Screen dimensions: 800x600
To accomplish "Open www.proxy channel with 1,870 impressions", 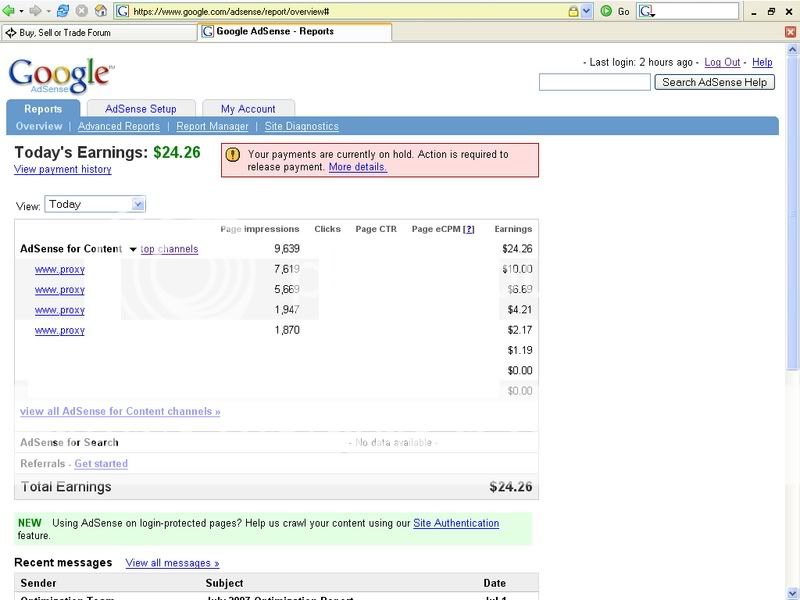I will coord(60,331).
